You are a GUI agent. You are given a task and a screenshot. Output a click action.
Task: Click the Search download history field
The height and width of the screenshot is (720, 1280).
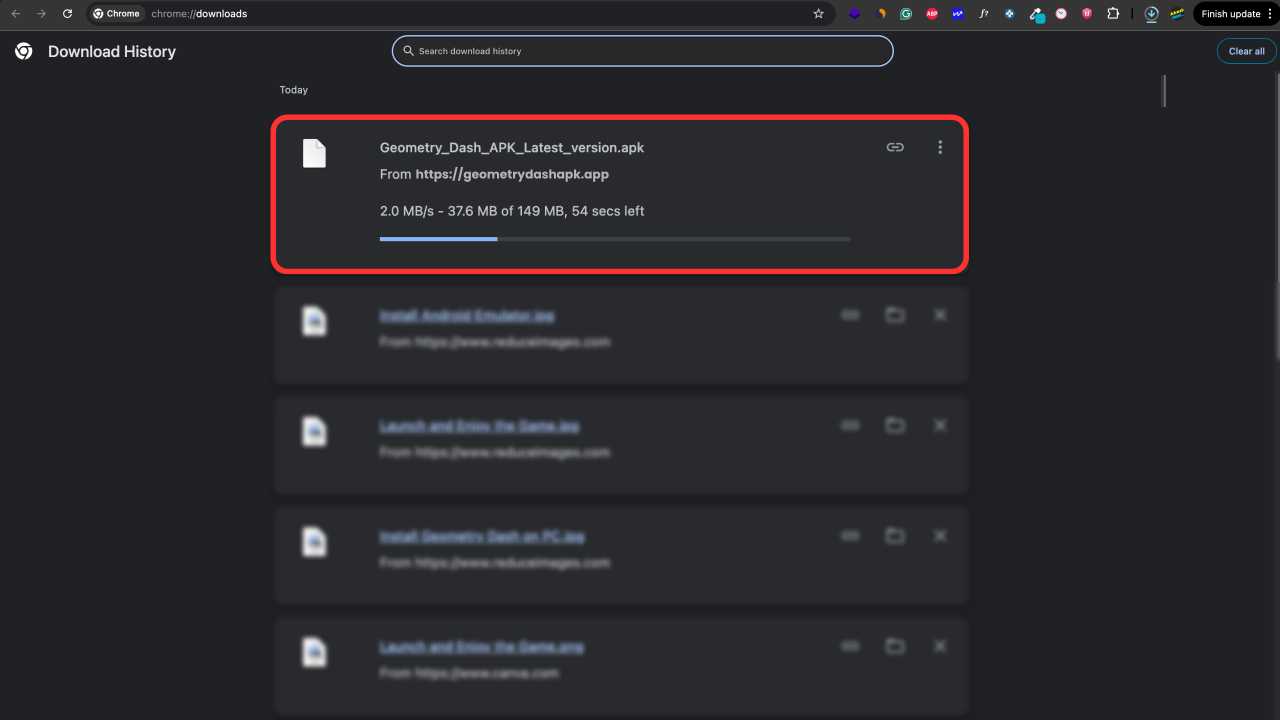coord(642,50)
